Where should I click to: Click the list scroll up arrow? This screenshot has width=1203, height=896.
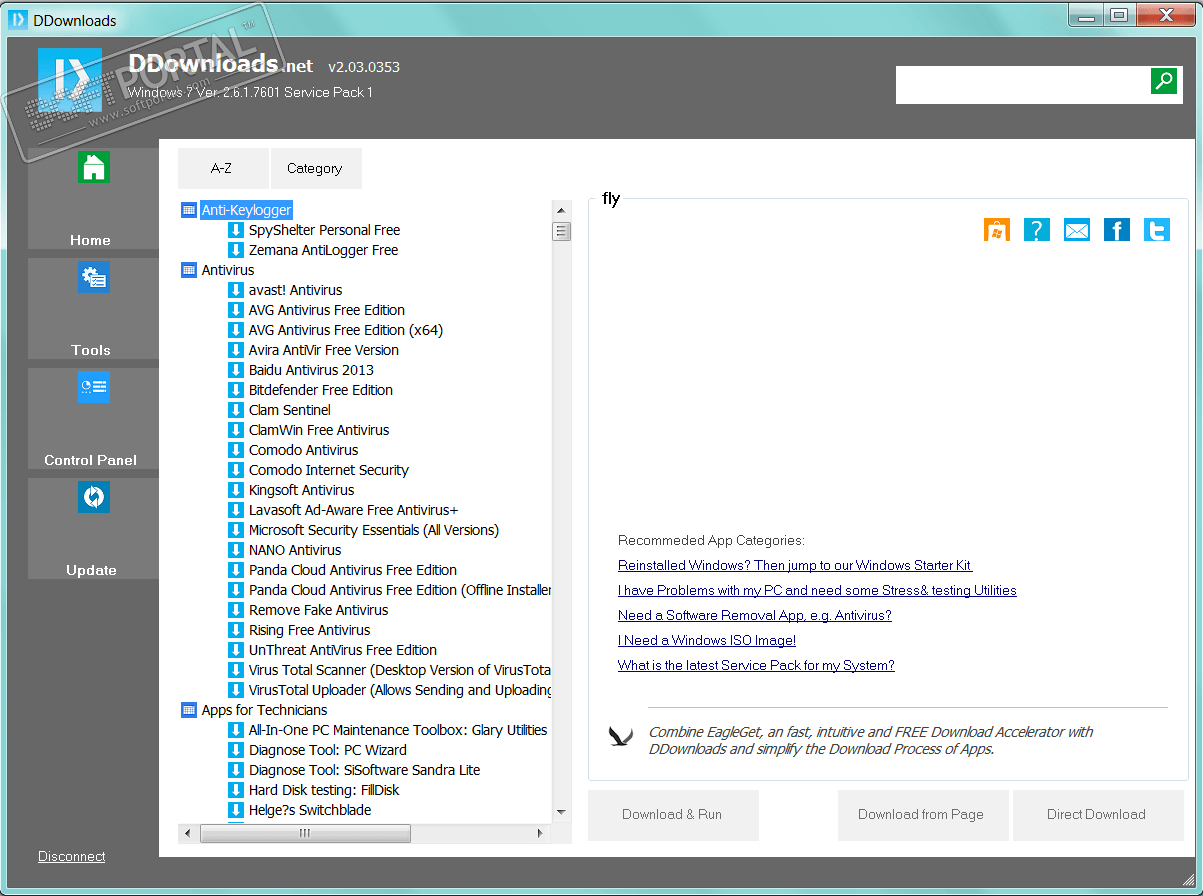pos(561,210)
